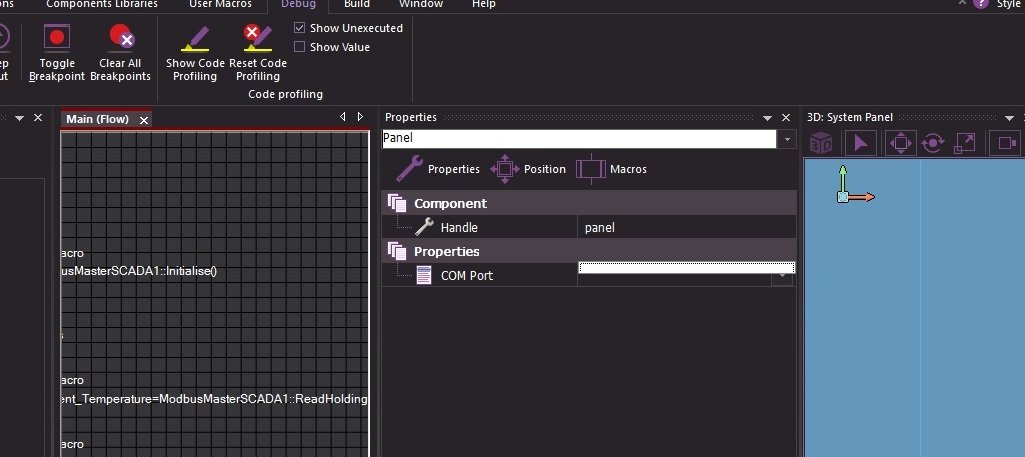Open the camera view icon in System Panel
Viewport: 1025px width, 457px height.
click(1005, 143)
